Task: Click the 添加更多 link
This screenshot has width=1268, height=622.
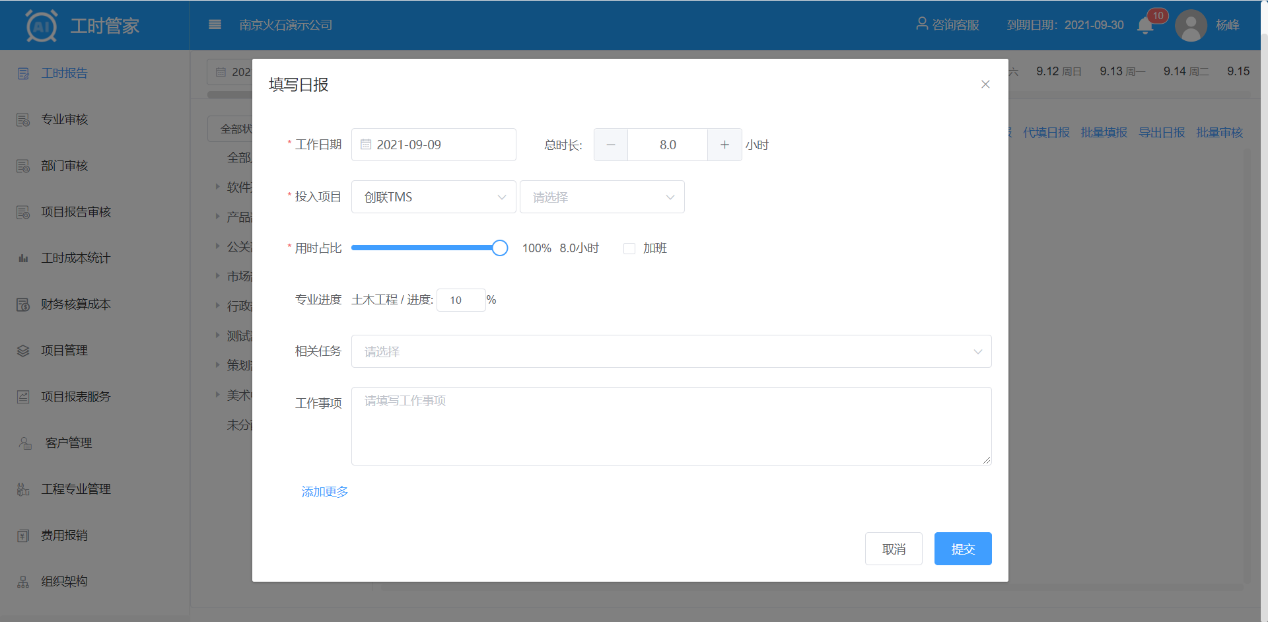Action: (325, 492)
